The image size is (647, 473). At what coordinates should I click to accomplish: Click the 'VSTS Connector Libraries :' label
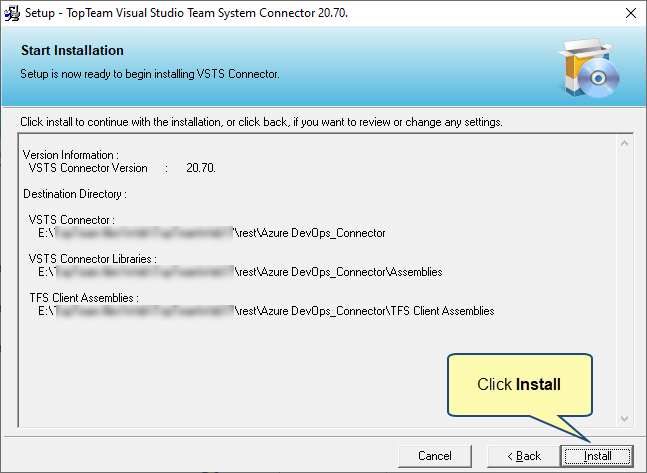(x=92, y=259)
